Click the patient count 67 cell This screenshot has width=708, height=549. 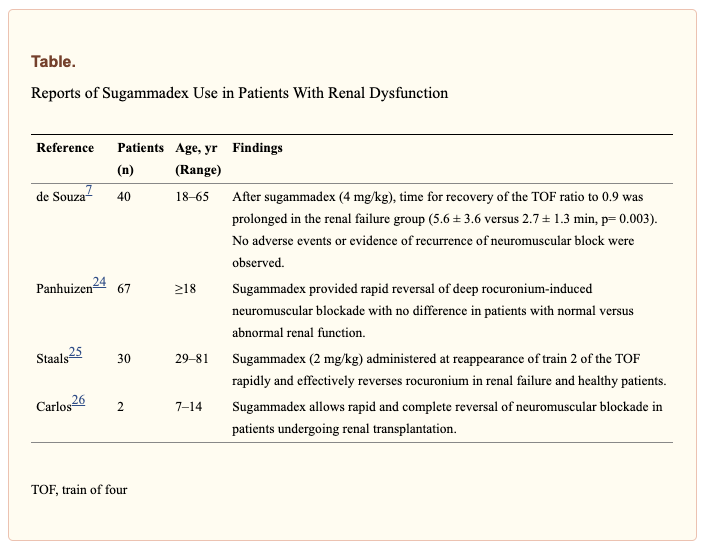coord(125,288)
